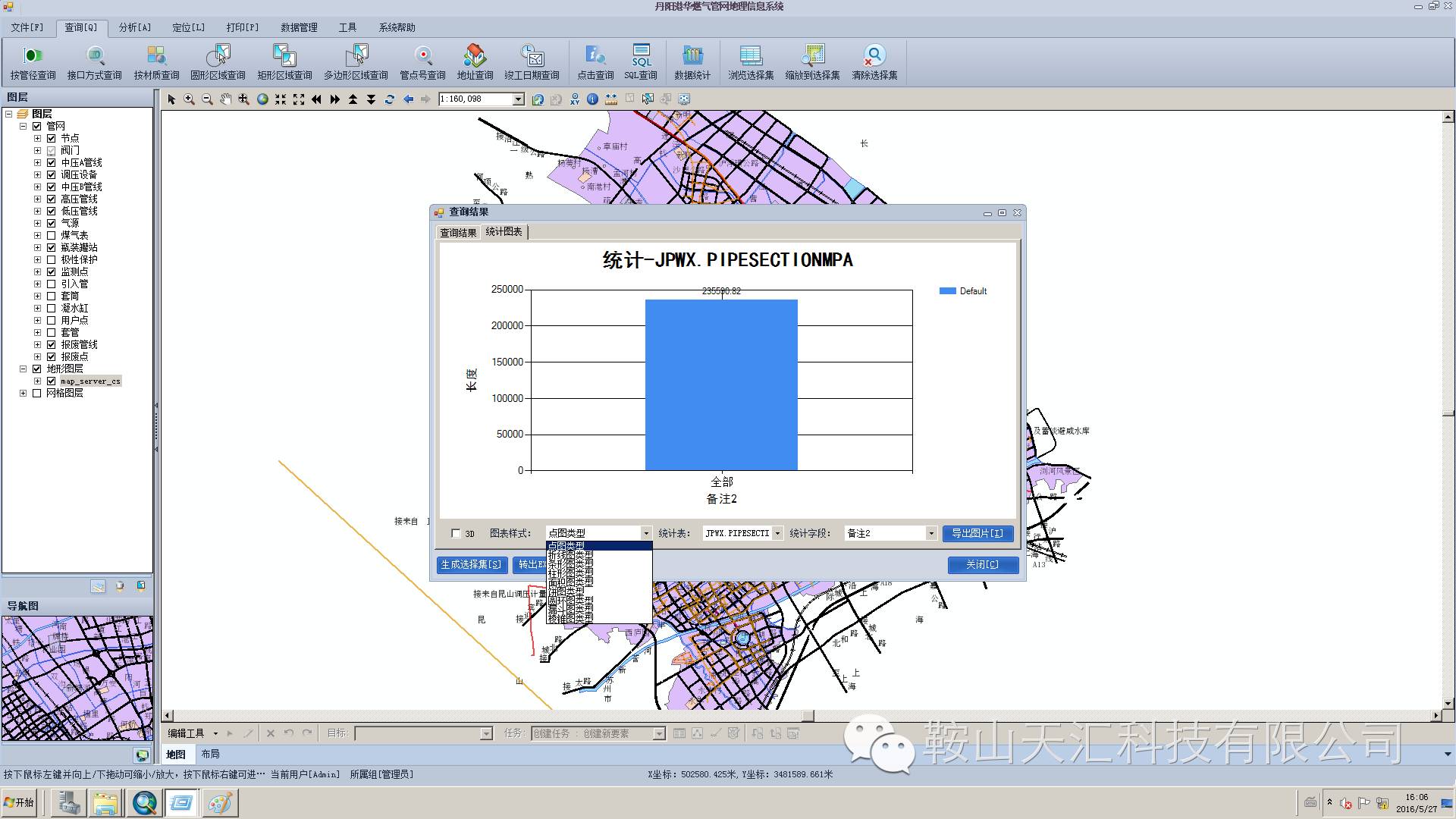Open the 定位[L] menu

tap(188, 27)
